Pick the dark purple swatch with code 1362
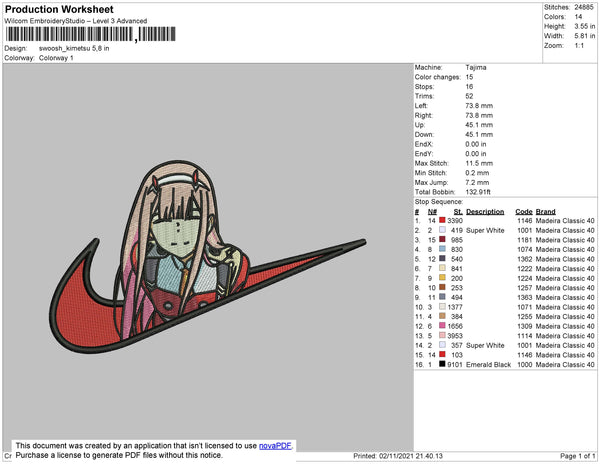The image size is (600, 464). (442, 259)
